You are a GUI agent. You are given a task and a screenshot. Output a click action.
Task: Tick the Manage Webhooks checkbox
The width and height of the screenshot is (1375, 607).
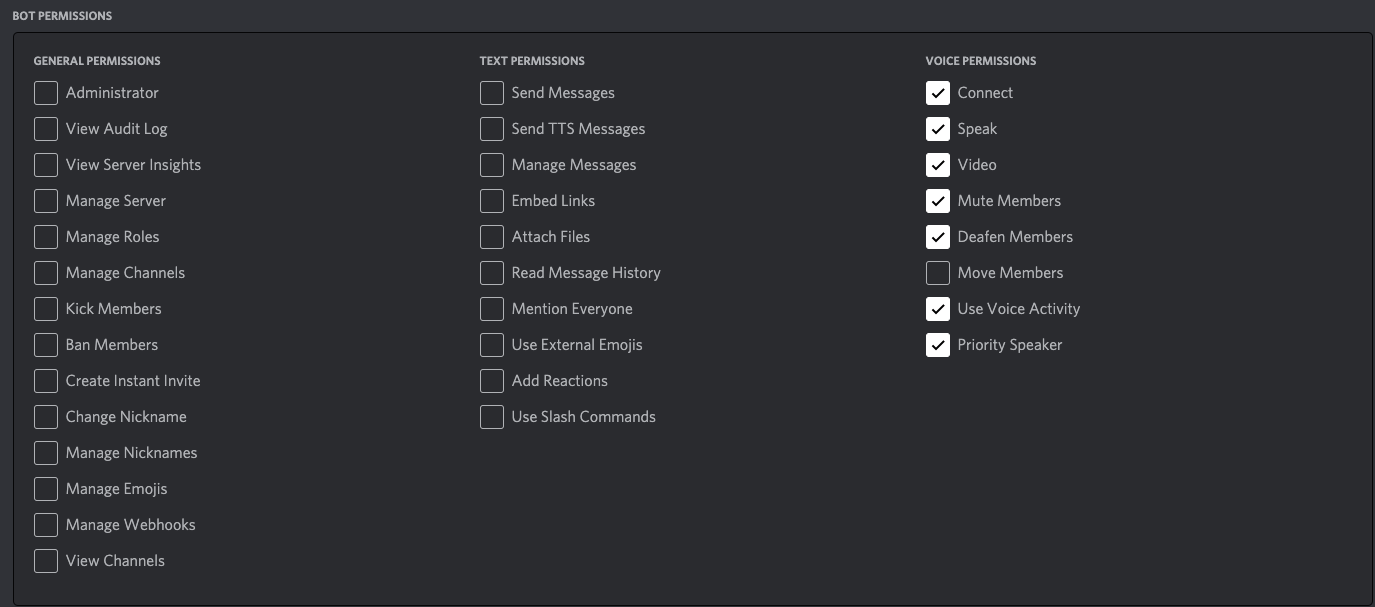(46, 525)
